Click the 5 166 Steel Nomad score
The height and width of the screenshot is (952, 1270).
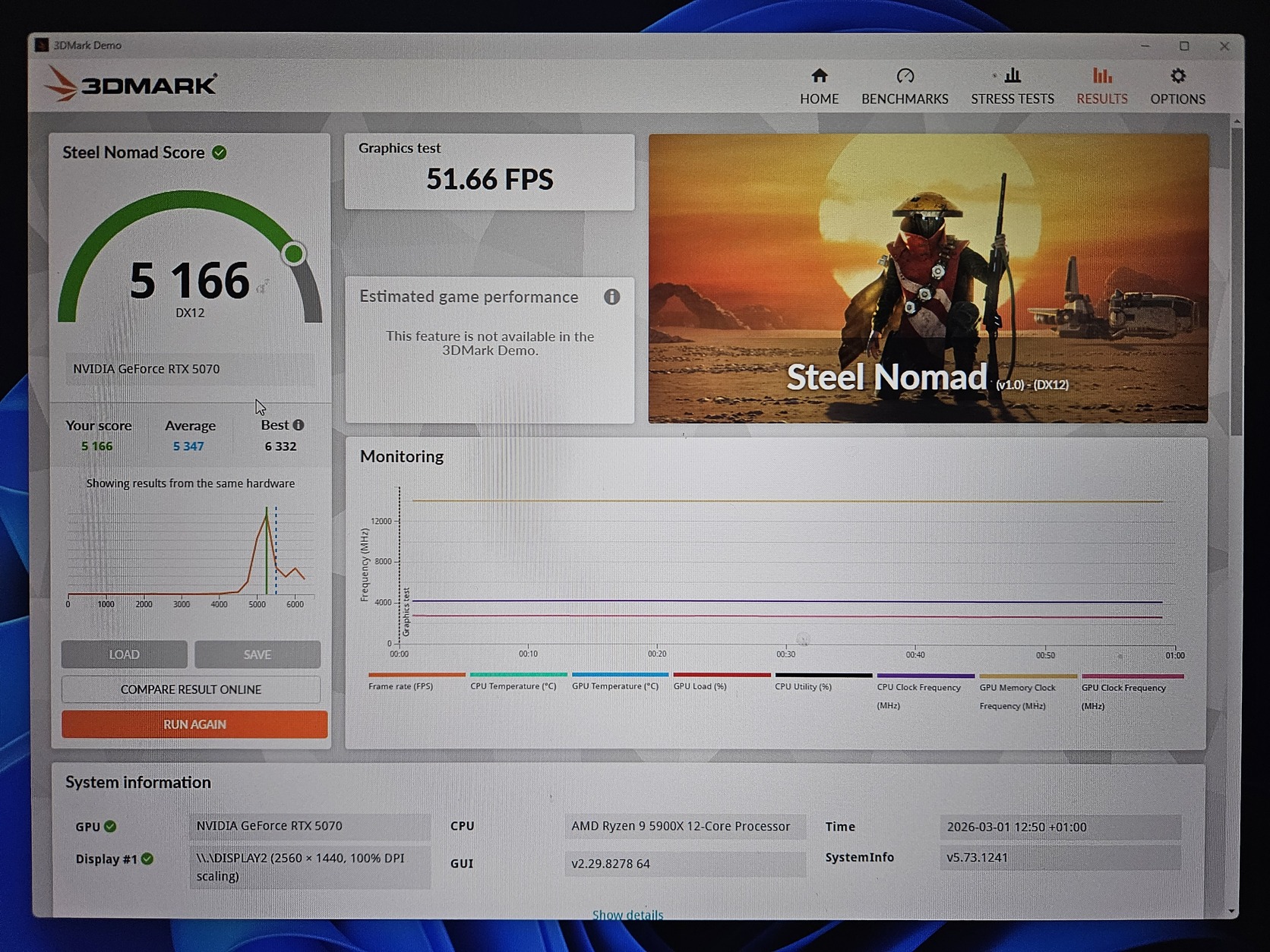coord(189,280)
